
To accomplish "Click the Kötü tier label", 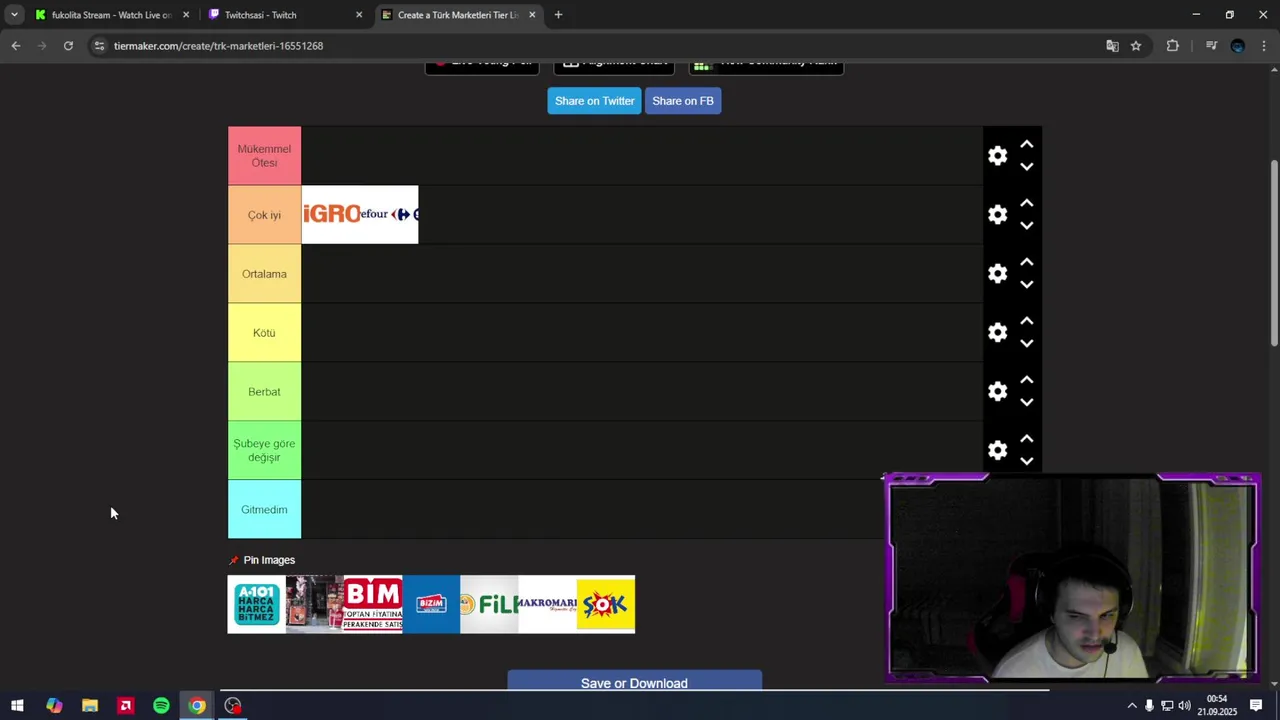I will click(x=264, y=333).
